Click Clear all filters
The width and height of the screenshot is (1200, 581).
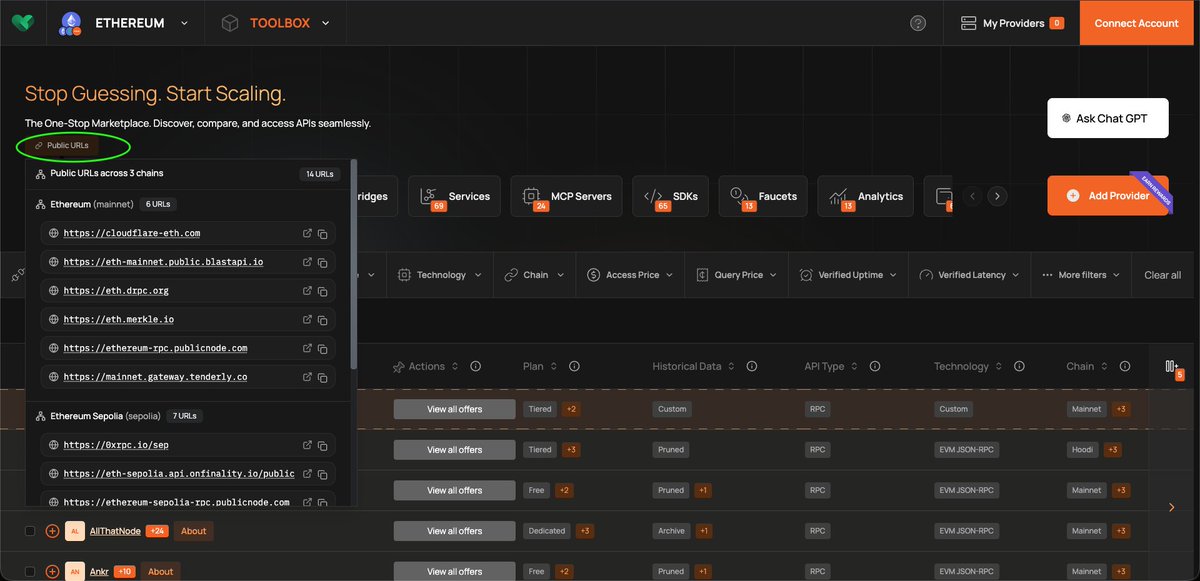coord(1162,275)
